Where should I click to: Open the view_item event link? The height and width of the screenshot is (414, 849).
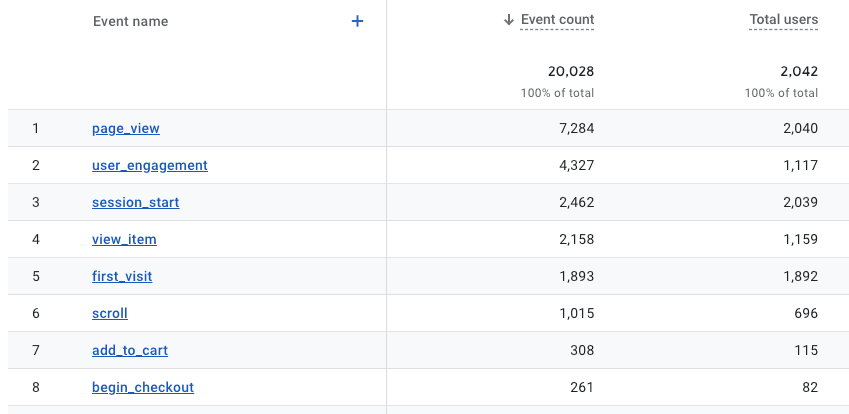[x=125, y=239]
